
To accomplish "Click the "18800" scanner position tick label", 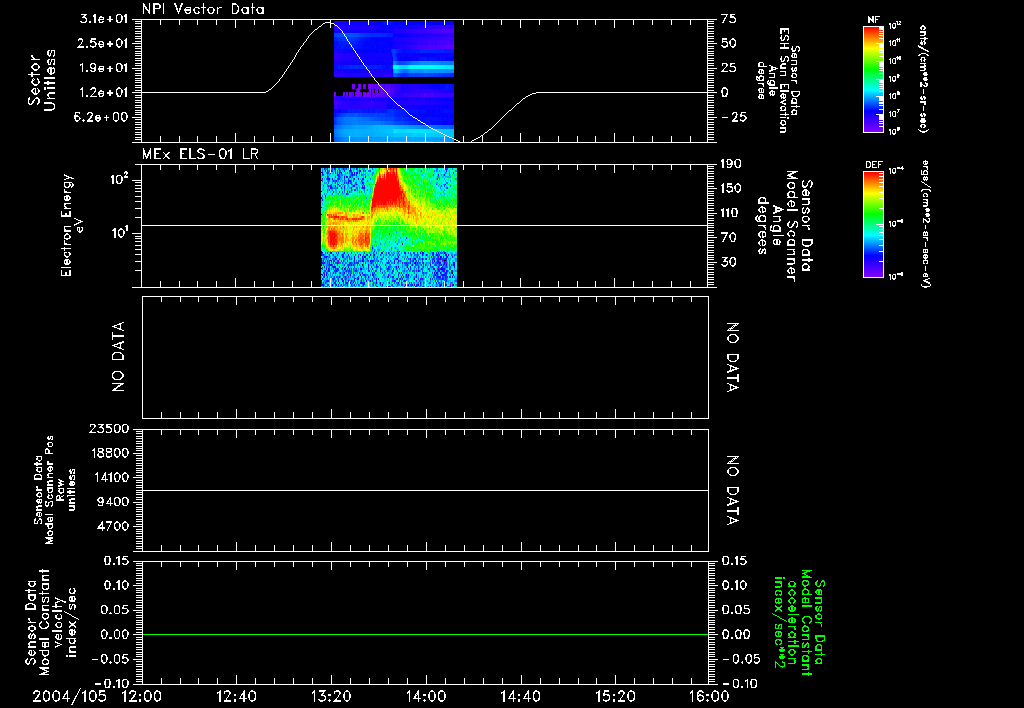I will [x=110, y=453].
